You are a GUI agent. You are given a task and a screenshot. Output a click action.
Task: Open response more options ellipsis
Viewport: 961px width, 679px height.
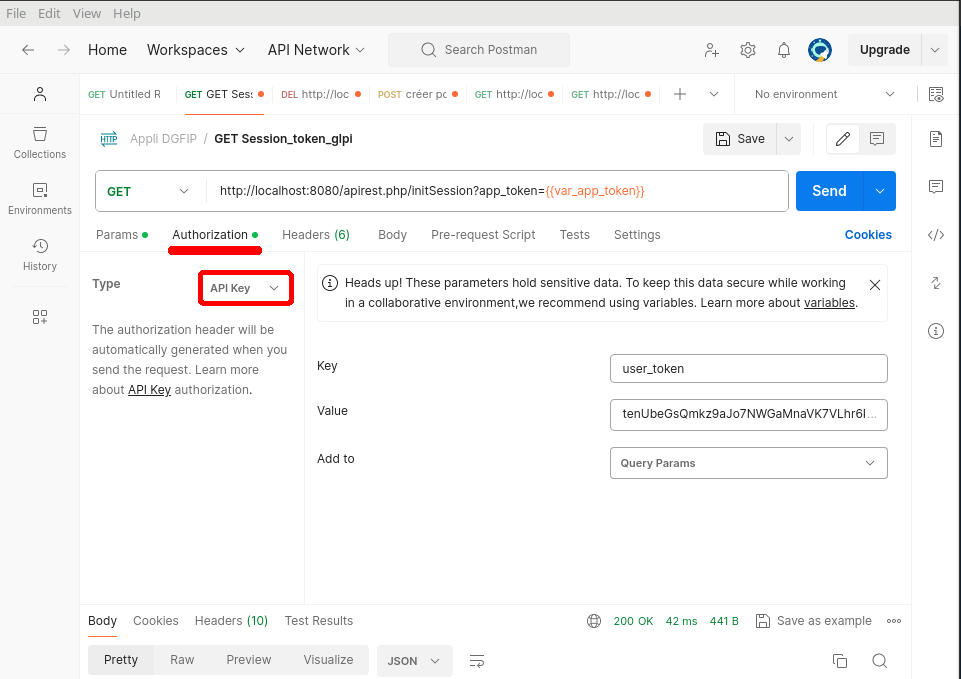(x=894, y=621)
